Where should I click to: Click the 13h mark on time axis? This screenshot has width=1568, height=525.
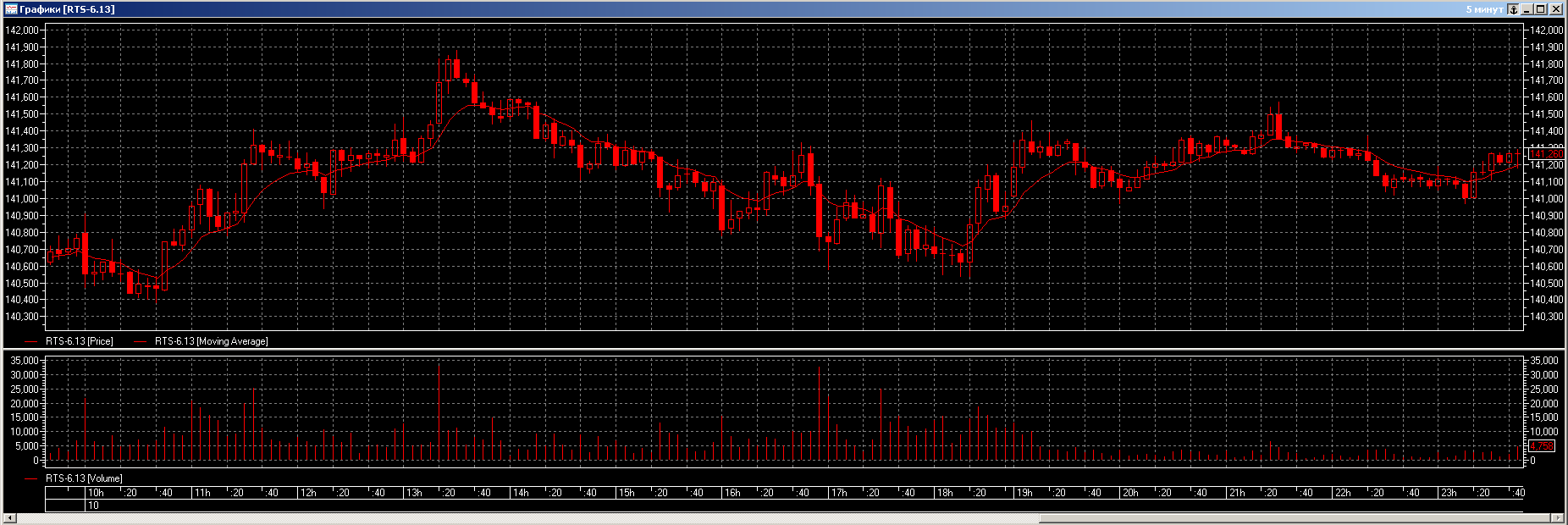pyautogui.click(x=414, y=493)
